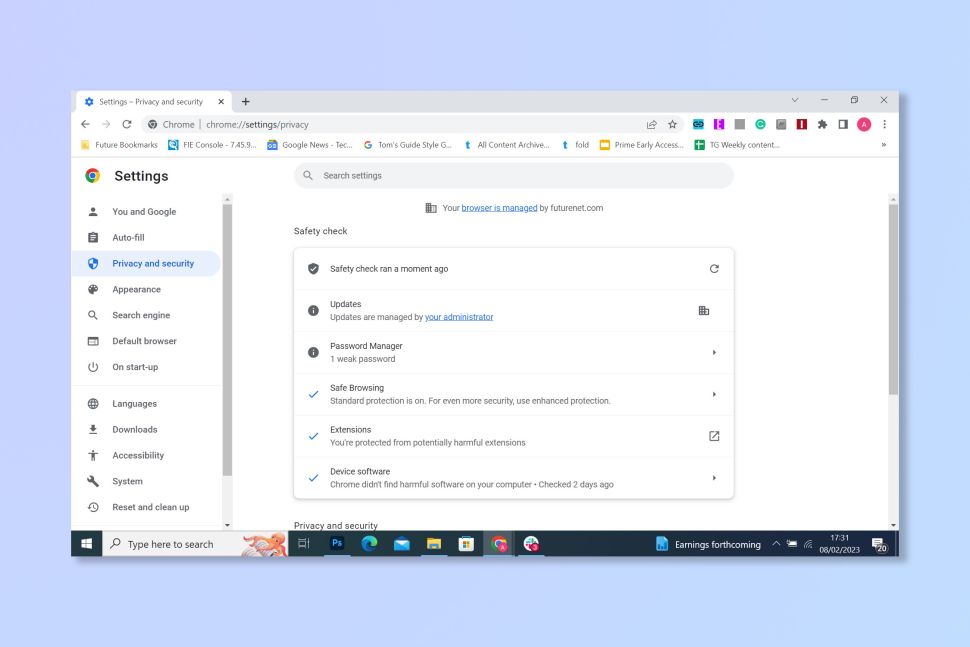Open the 'fold' bookmark
The image size is (970, 647).
pyautogui.click(x=575, y=145)
